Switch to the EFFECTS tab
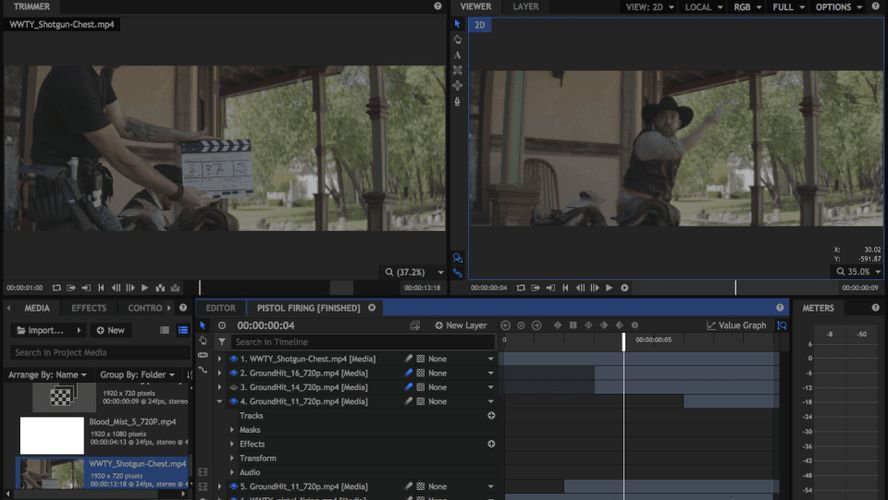The image size is (888, 500). 89,308
